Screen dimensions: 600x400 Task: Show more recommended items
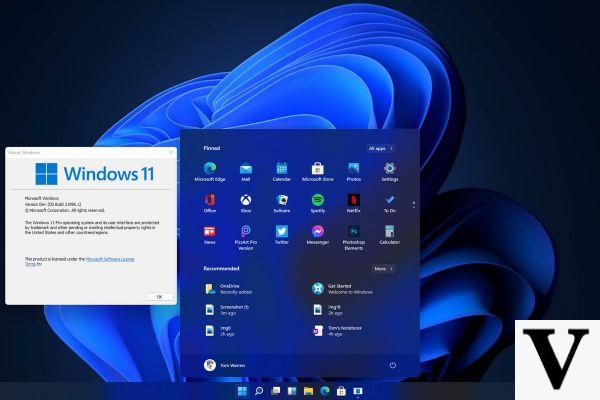[383, 269]
